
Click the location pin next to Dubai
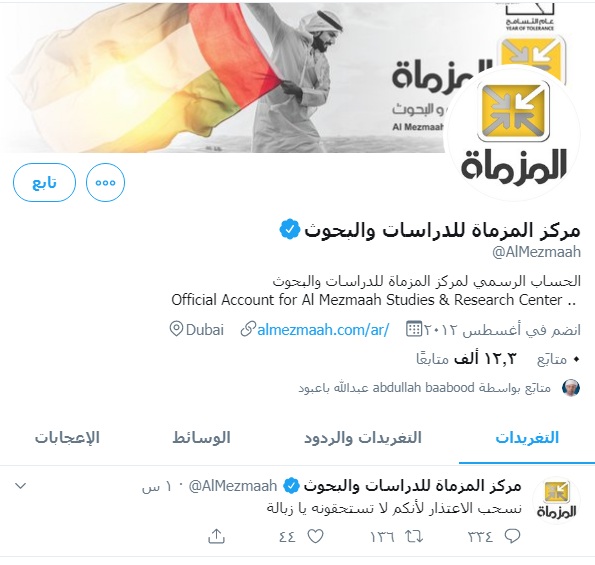point(176,329)
